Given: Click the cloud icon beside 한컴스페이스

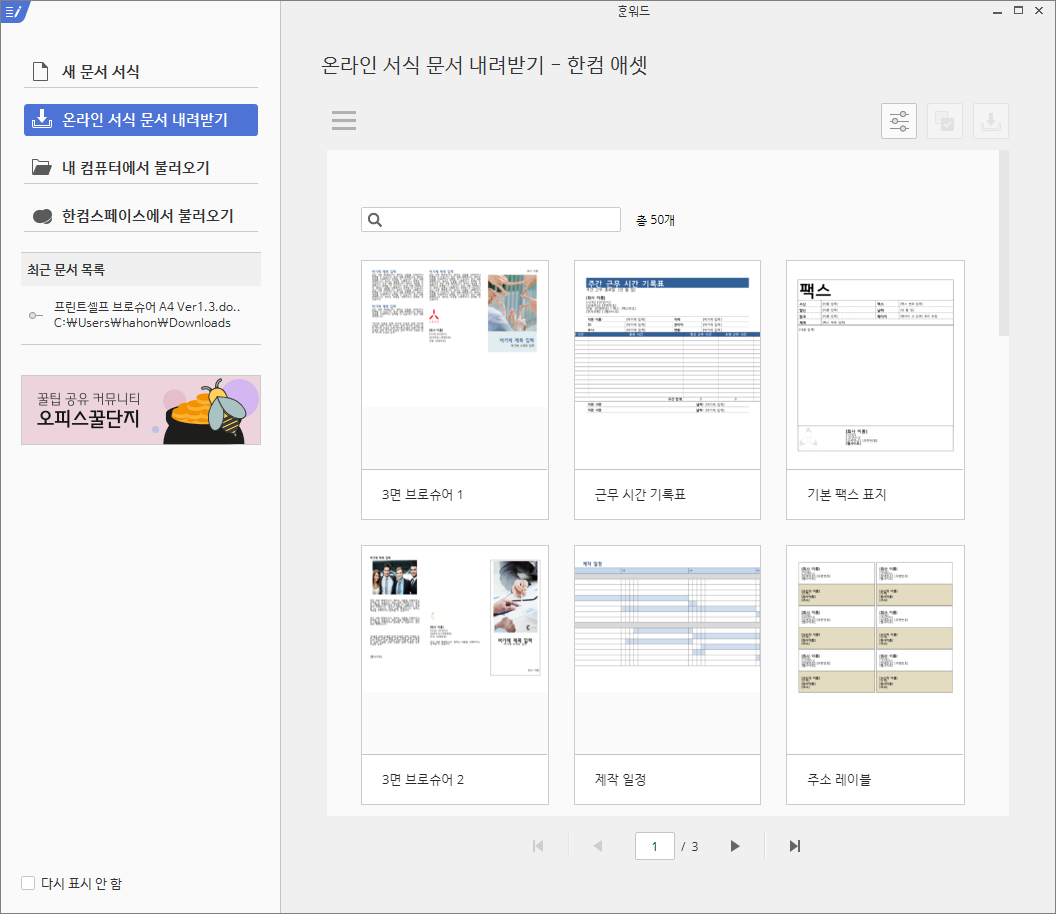Looking at the screenshot, I should [42, 216].
